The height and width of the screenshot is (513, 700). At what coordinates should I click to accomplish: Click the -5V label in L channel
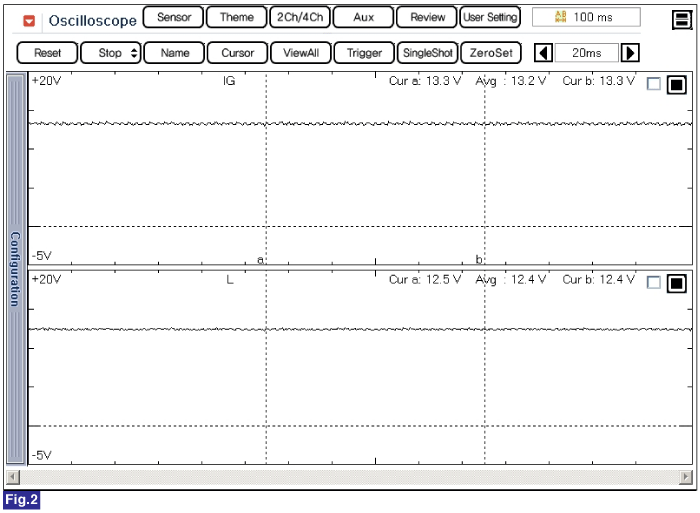[42, 455]
